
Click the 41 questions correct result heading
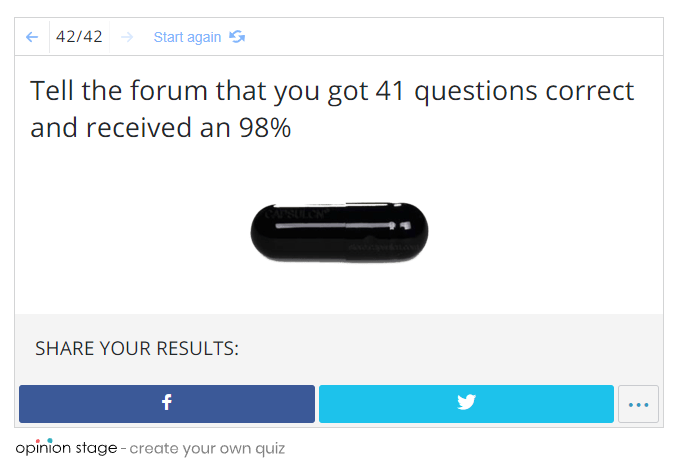332,109
